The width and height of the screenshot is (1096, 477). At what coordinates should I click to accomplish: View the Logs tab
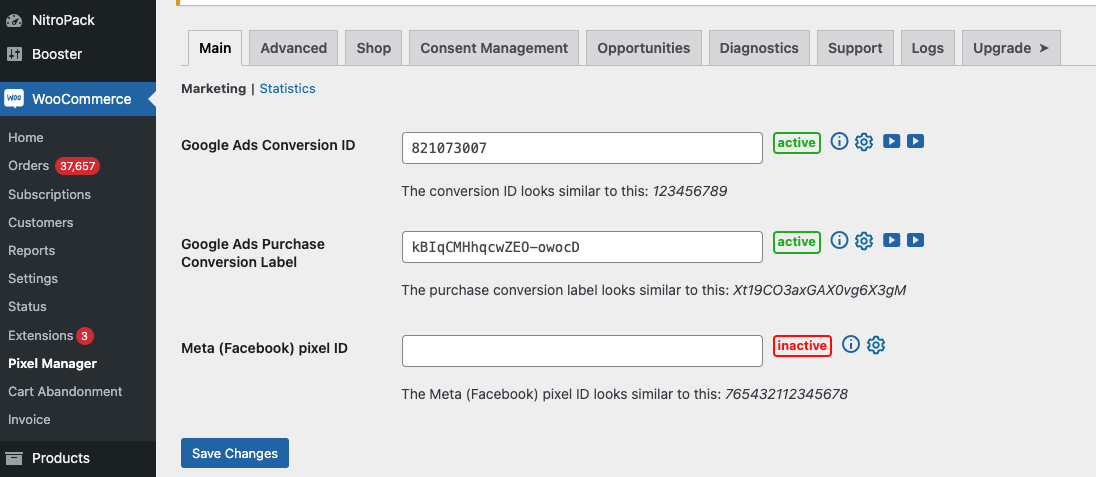928,48
